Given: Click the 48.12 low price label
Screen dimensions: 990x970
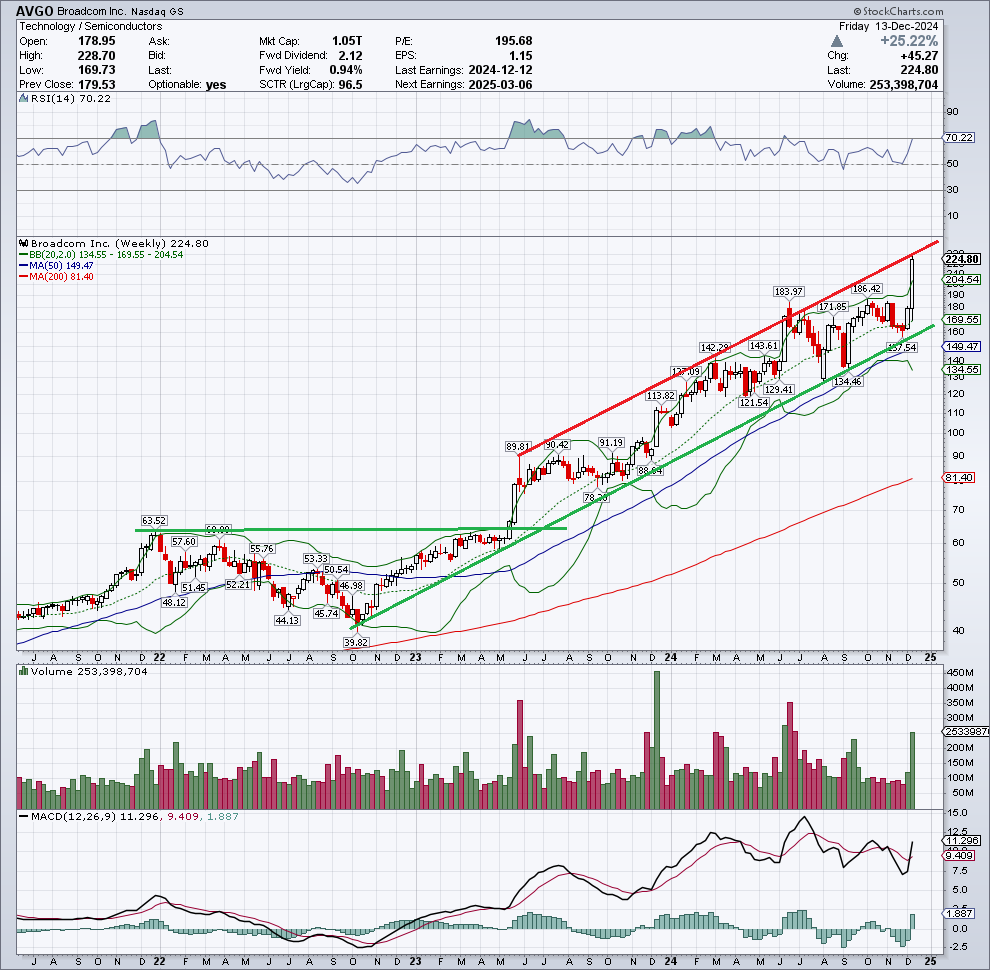Looking at the screenshot, I should (x=174, y=602).
